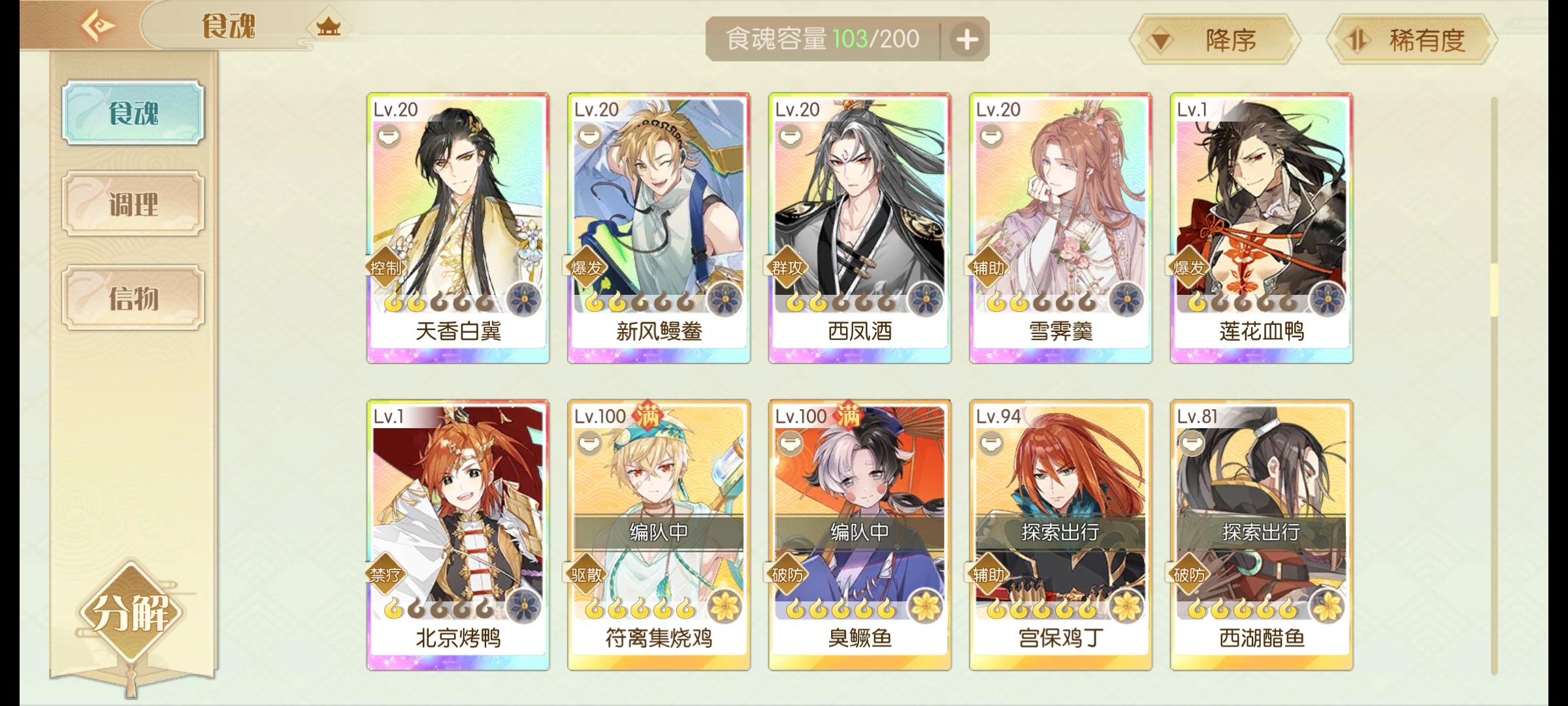The width and height of the screenshot is (1568, 706).
Task: Tap the 满 max-level badge on 符离集烧鸡
Action: click(647, 415)
